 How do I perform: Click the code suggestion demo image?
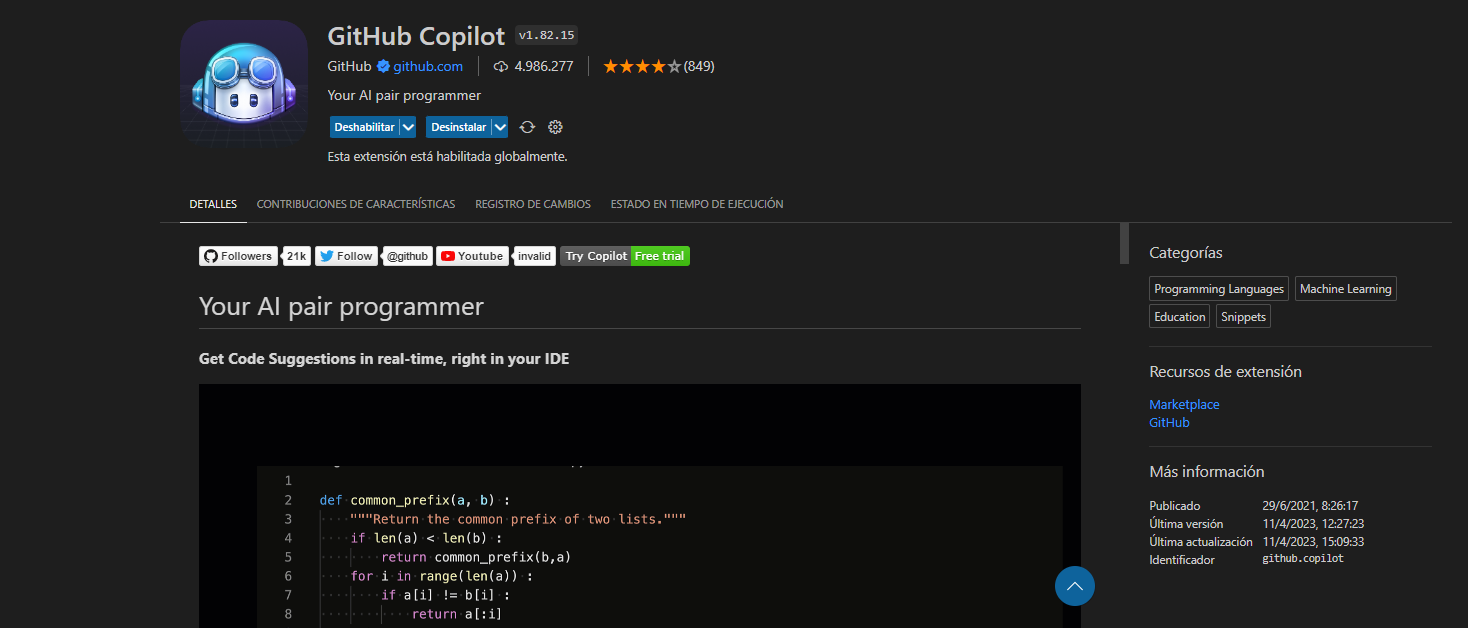point(640,506)
